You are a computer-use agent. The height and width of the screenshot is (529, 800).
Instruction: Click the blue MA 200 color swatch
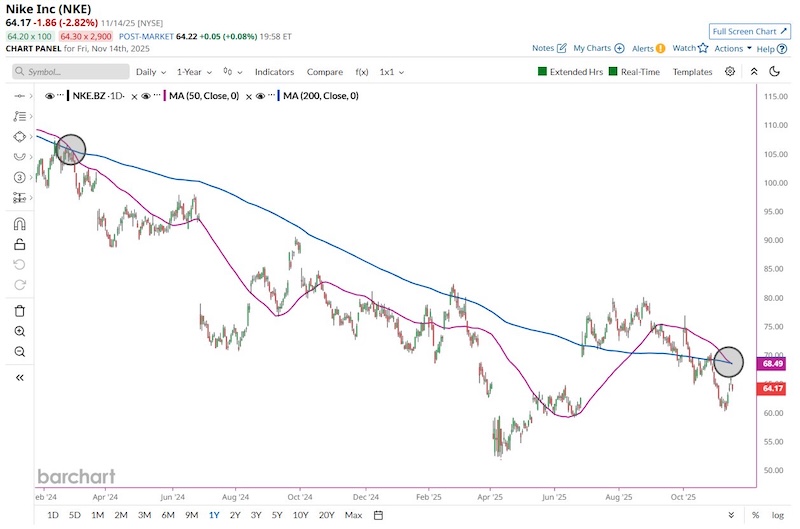279,96
